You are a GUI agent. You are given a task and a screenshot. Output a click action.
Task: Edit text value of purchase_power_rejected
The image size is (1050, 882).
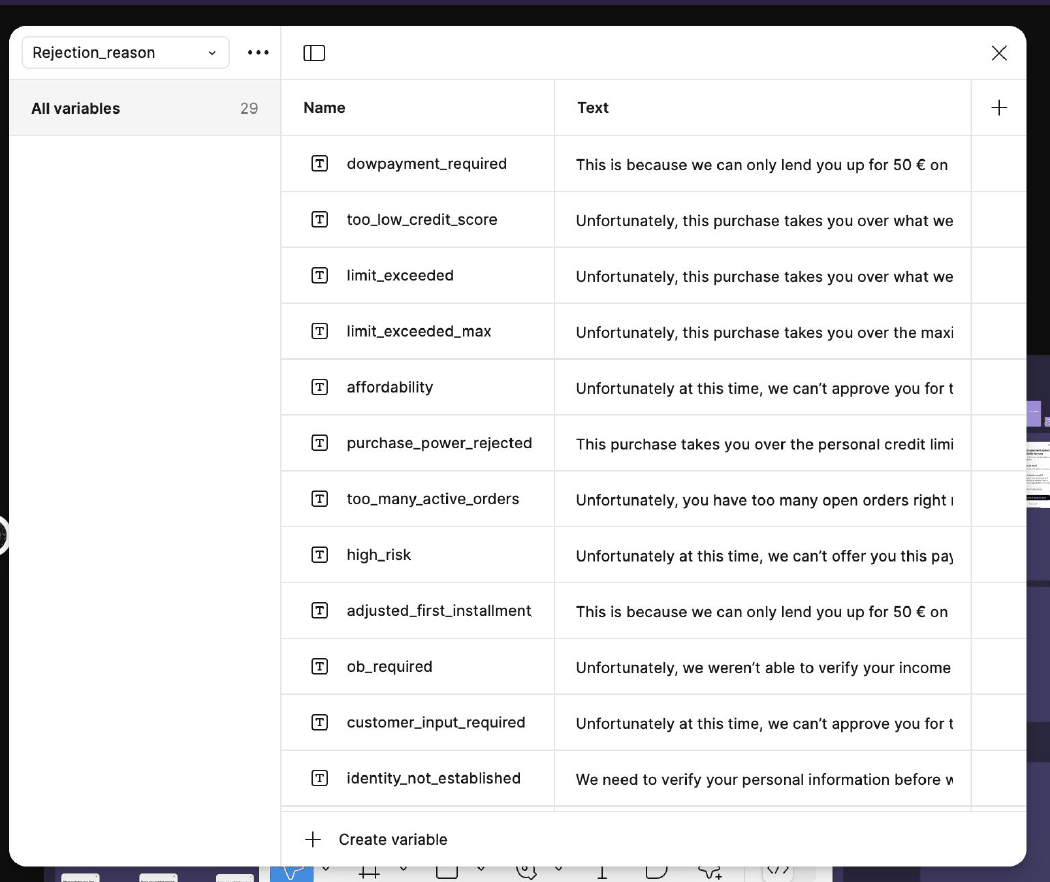[x=763, y=443]
